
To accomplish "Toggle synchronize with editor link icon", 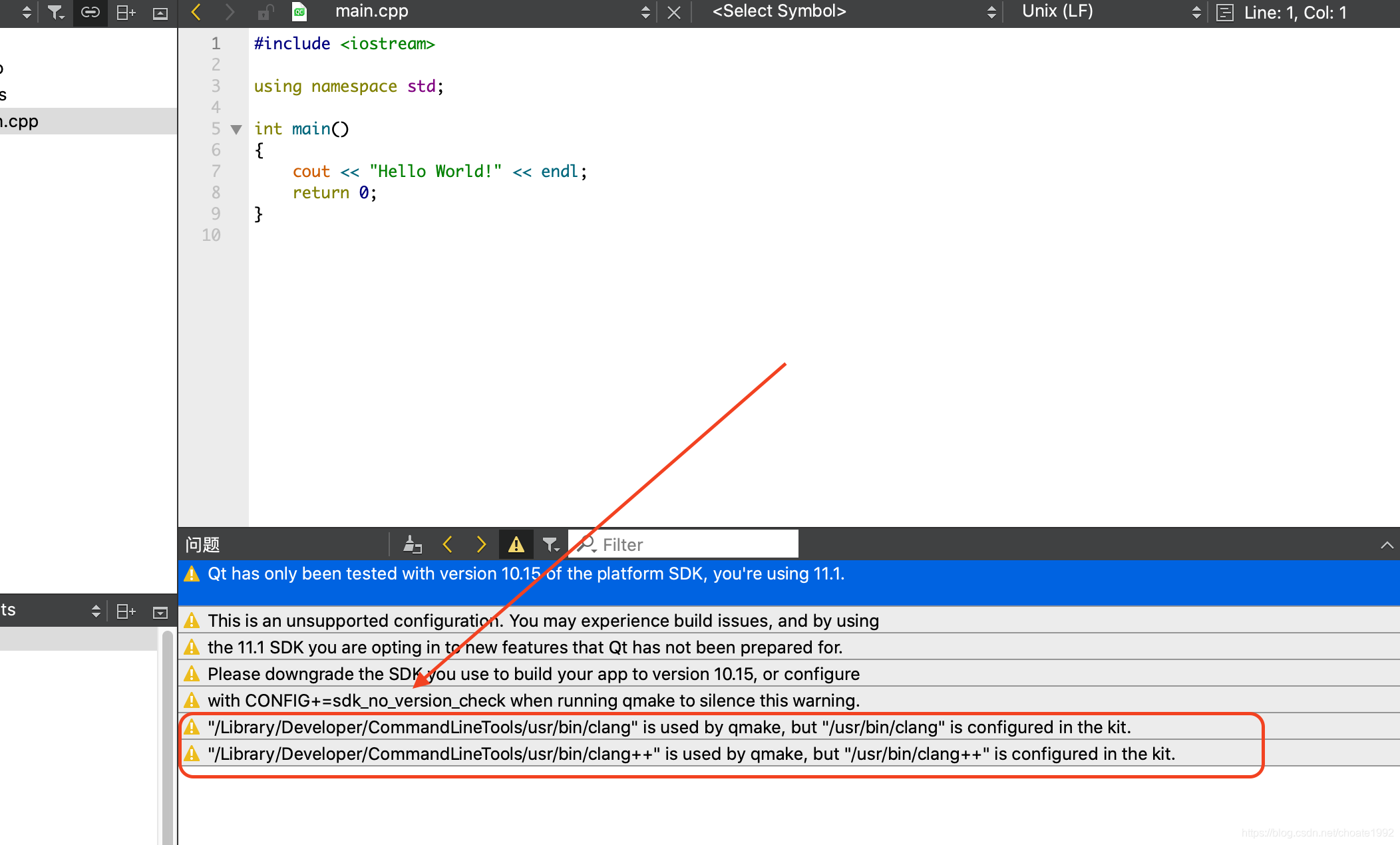I will (90, 12).
